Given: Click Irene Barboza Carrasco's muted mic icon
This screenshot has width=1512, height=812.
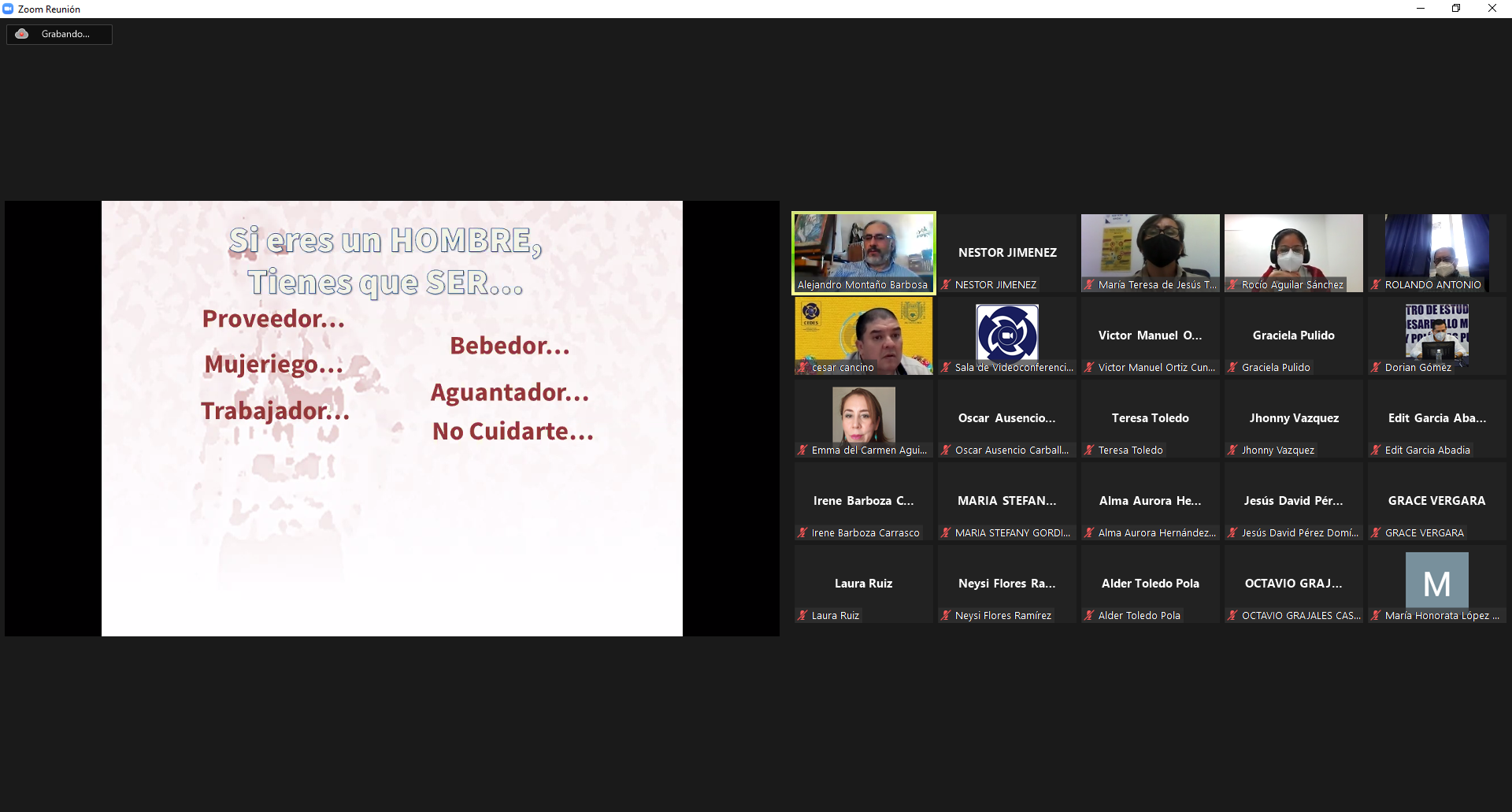Looking at the screenshot, I should click(x=802, y=533).
